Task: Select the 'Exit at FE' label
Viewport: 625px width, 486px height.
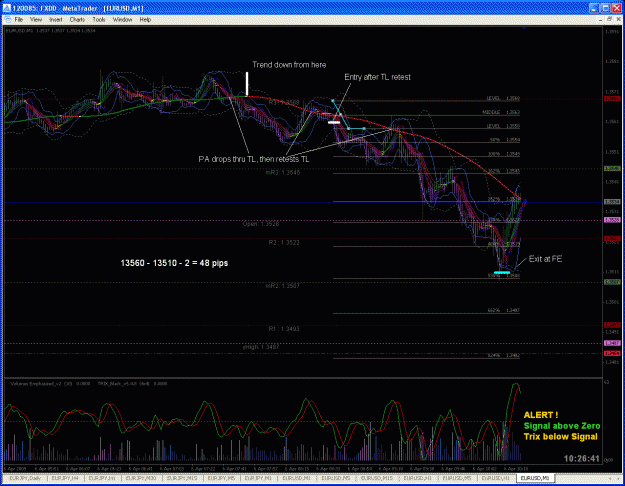Action: click(x=545, y=259)
